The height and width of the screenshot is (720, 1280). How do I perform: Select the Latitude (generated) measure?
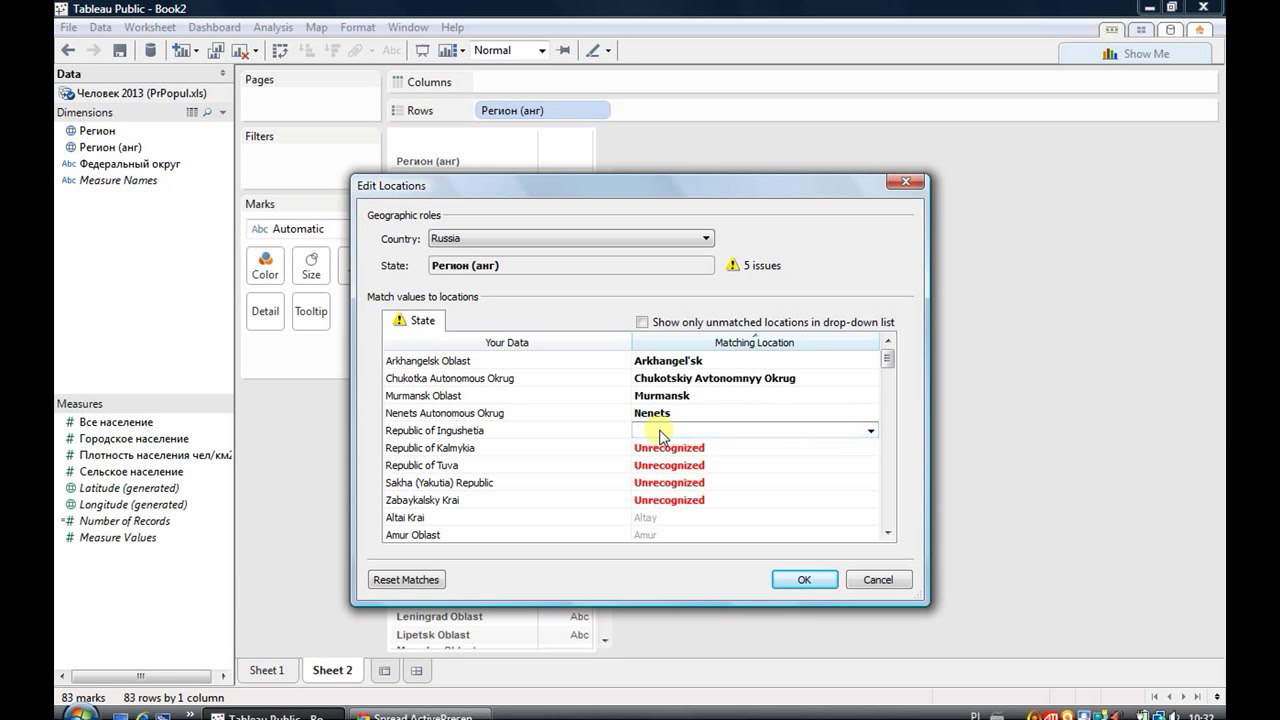[x=129, y=488]
